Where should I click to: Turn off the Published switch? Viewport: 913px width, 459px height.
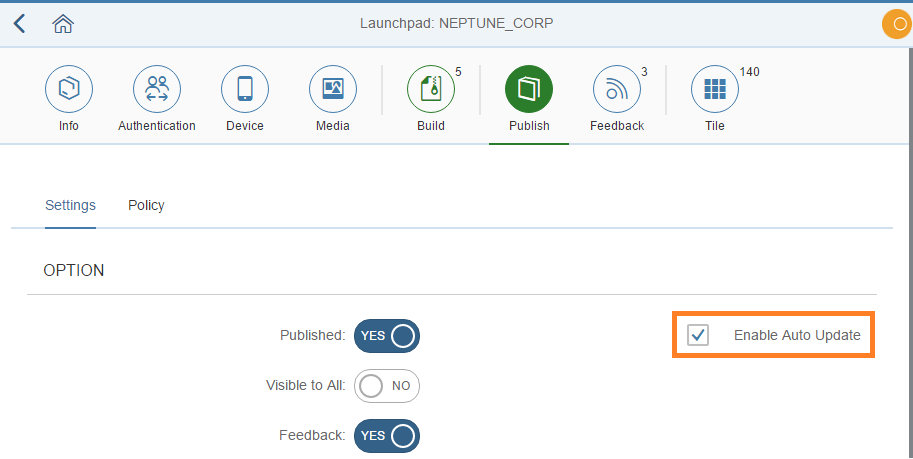(x=387, y=336)
